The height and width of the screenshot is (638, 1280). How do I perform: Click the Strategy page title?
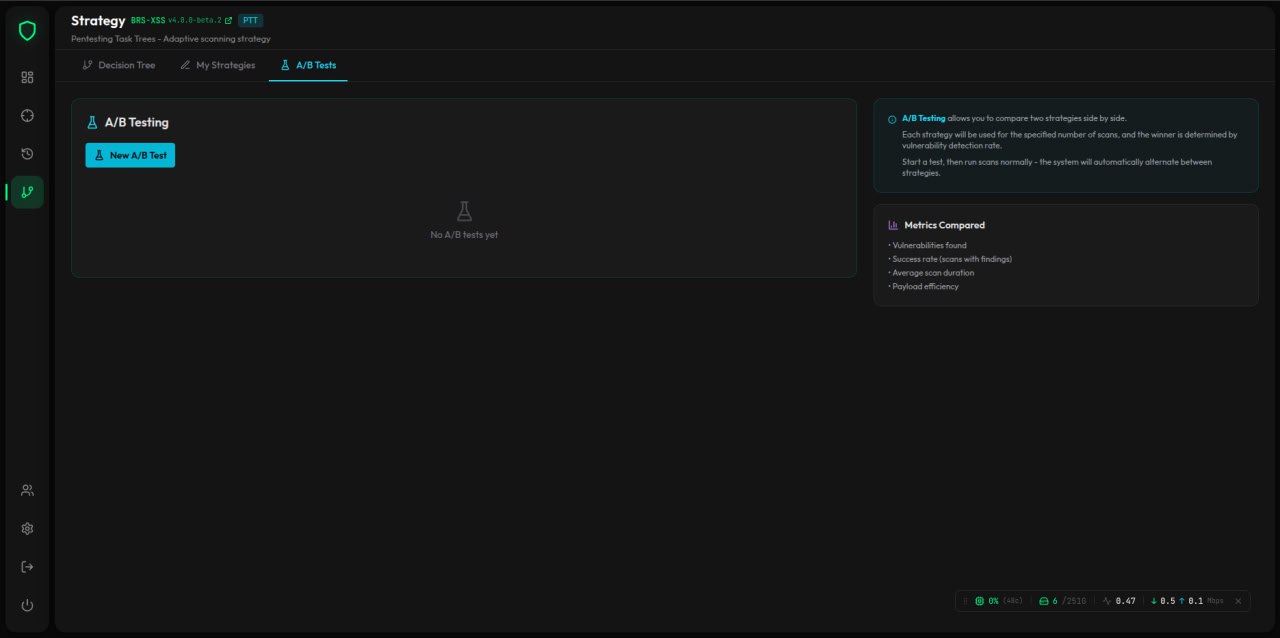98,20
